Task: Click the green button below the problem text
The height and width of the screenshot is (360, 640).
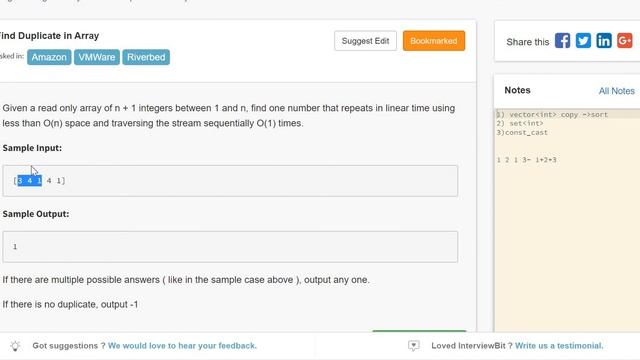Action: (419, 331)
